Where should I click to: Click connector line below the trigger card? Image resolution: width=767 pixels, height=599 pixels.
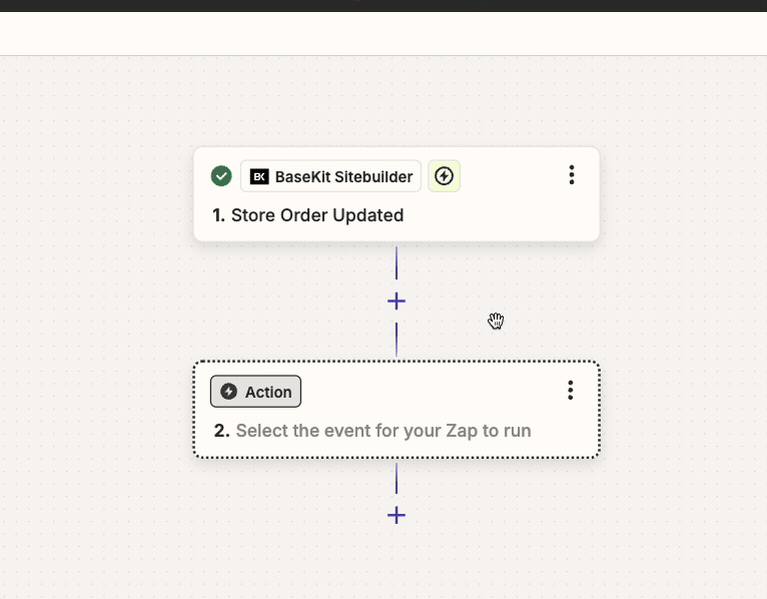pos(396,263)
